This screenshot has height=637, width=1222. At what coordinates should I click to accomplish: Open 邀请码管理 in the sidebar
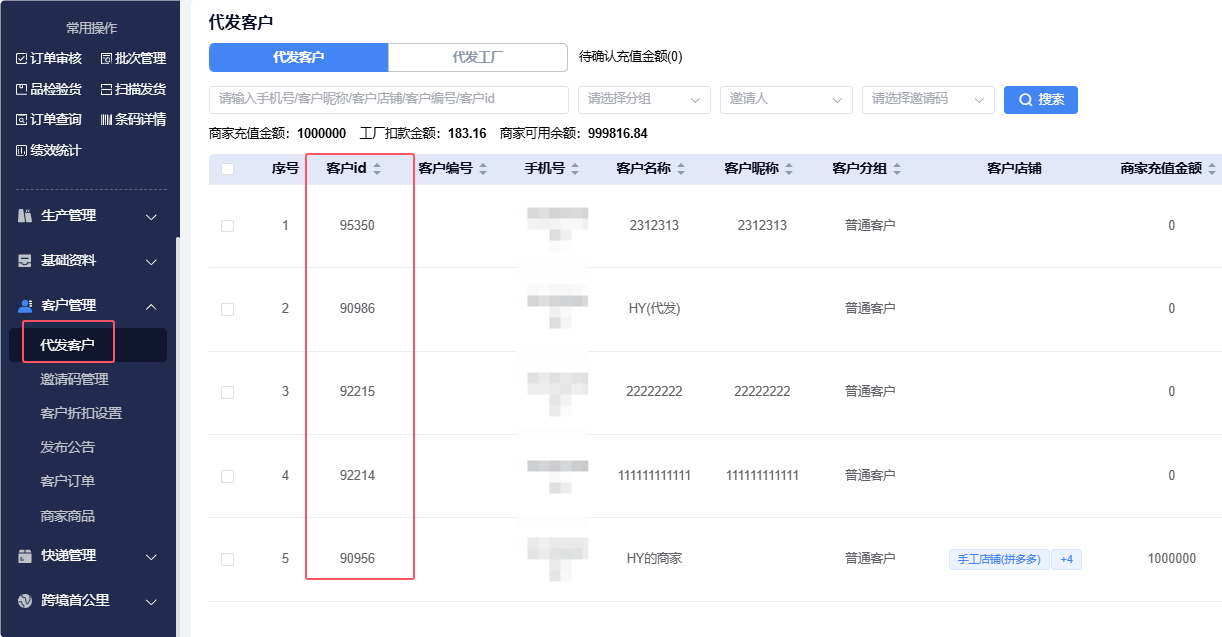tap(74, 379)
